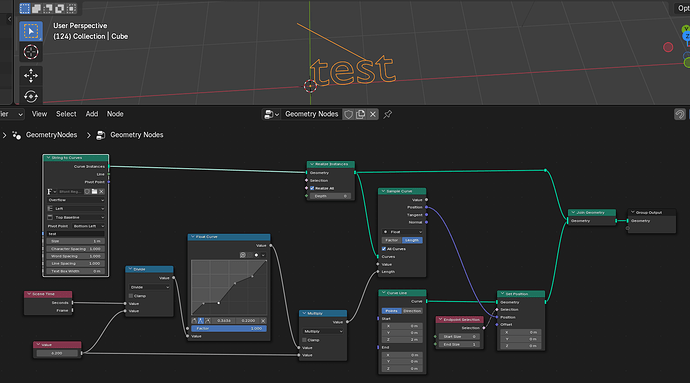Adjust the Word Spacing slider

click(76, 256)
